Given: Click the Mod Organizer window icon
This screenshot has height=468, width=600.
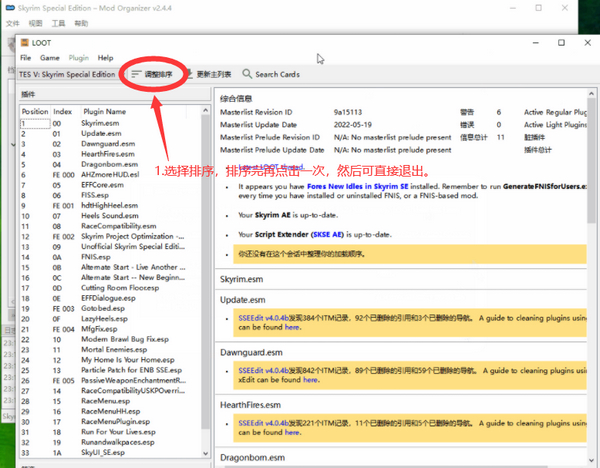Looking at the screenshot, I should click(7, 6).
